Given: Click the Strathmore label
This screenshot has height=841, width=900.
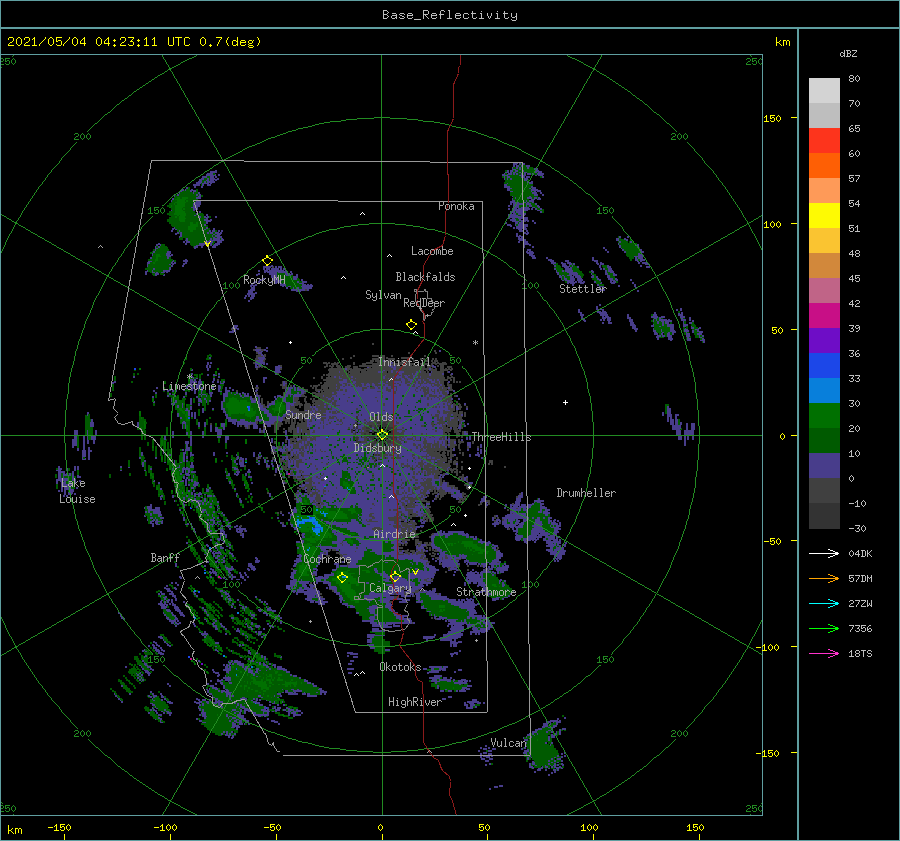Looking at the screenshot, I should pos(486,592).
